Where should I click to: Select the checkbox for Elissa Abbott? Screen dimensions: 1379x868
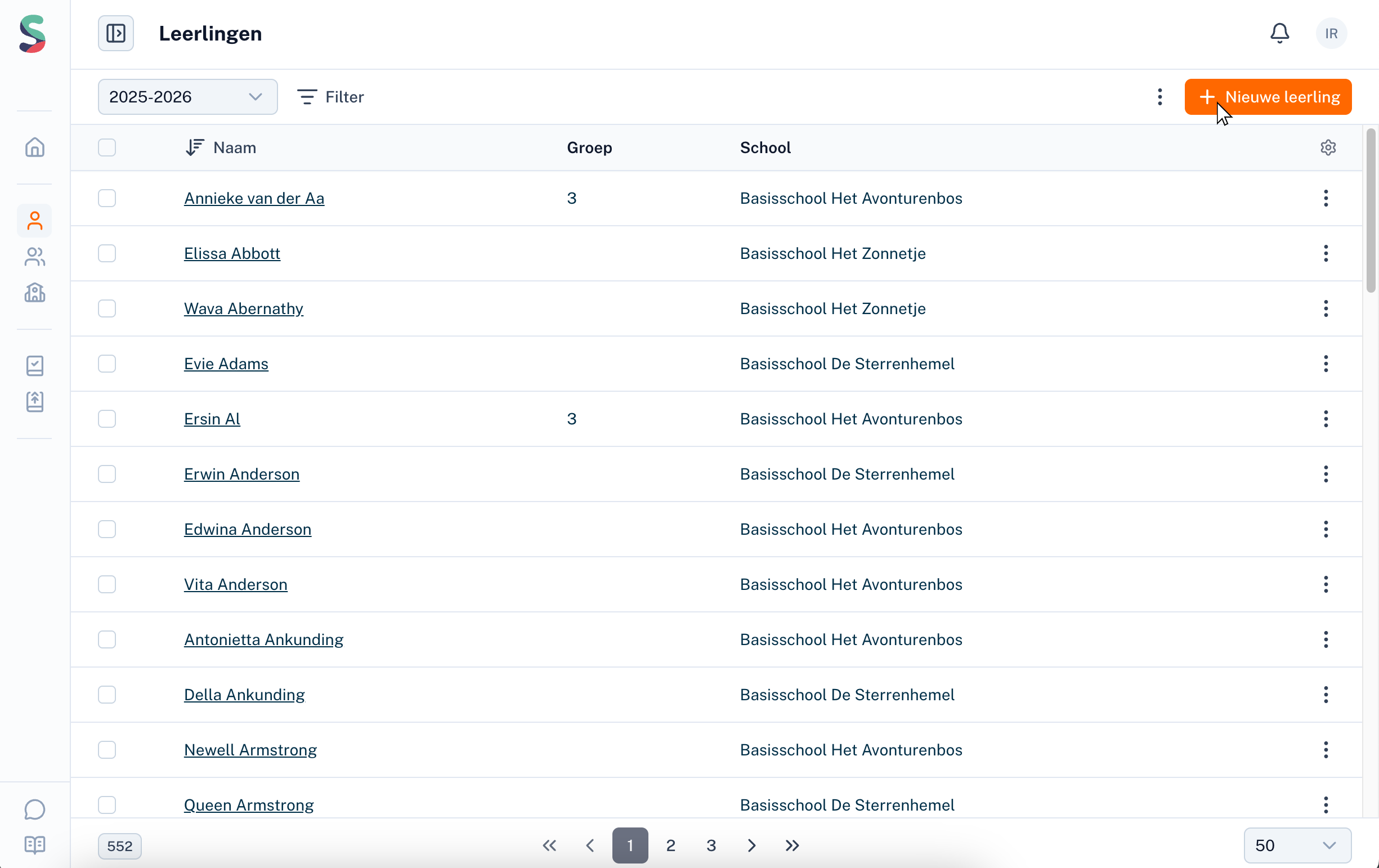point(107,253)
